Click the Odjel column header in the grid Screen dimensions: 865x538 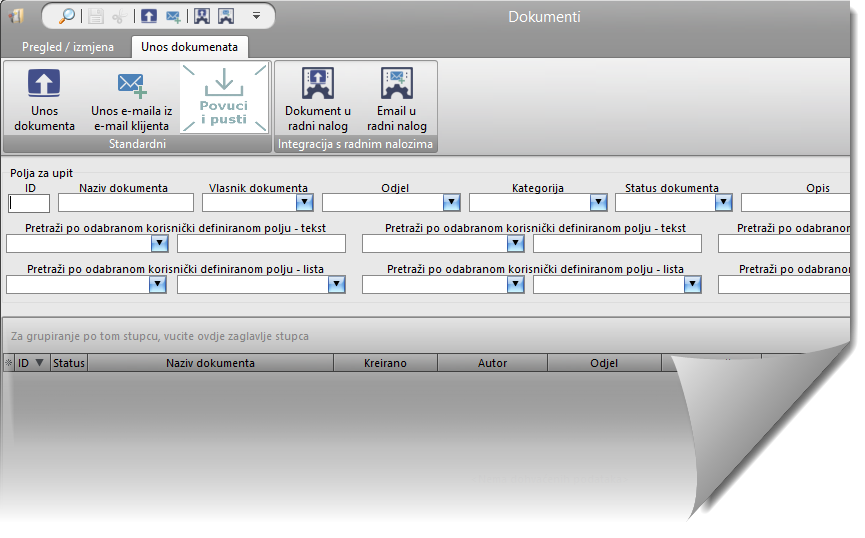(x=604, y=363)
